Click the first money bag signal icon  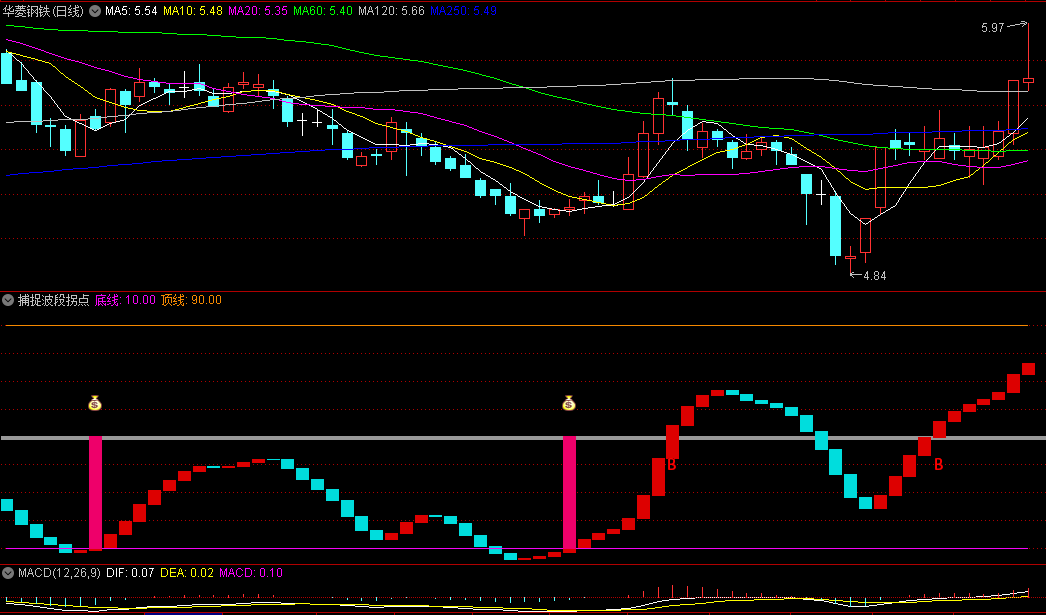coord(95,403)
